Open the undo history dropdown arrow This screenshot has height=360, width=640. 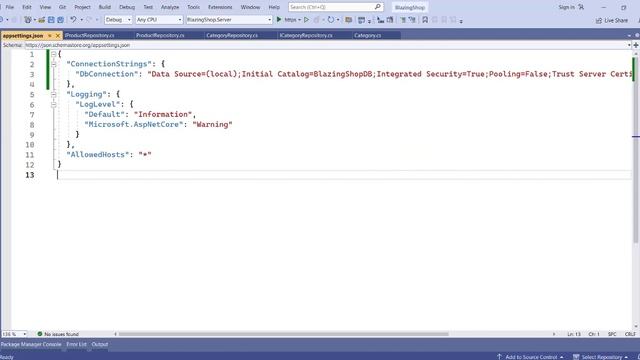click(x=81, y=20)
